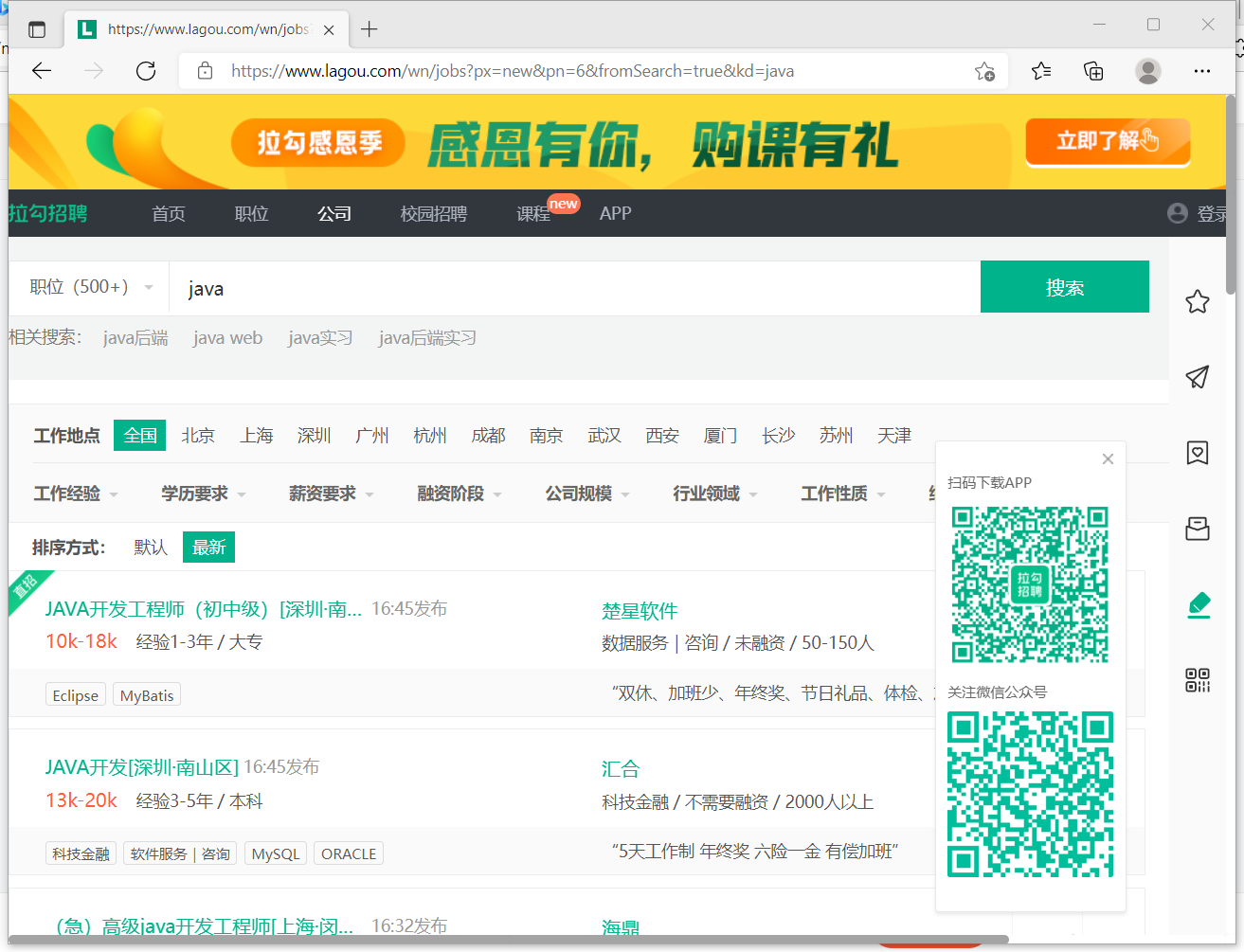This screenshot has height=952, width=1244.
Task: Expand the 职位 (500+) search type dropdown
Action: (91, 287)
